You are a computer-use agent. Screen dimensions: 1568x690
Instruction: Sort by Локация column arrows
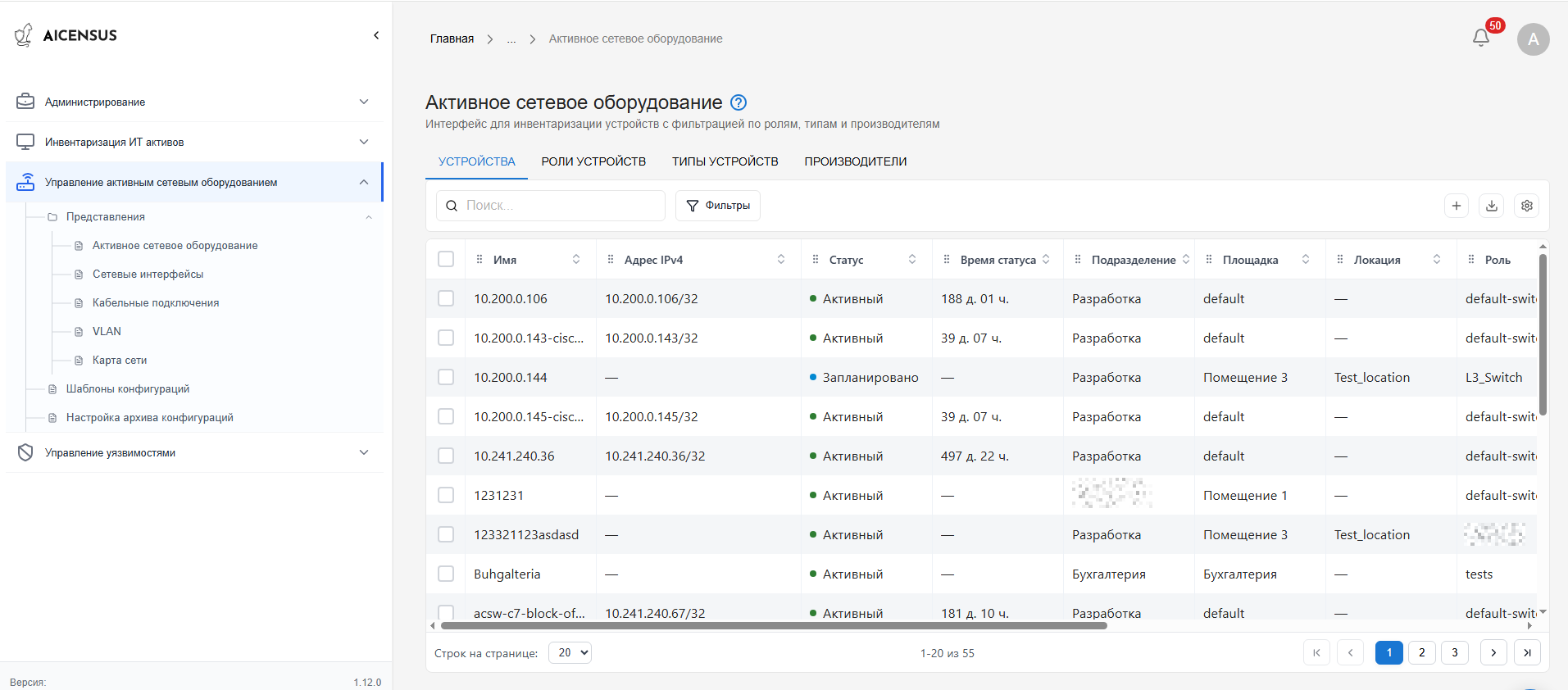pos(1437,259)
